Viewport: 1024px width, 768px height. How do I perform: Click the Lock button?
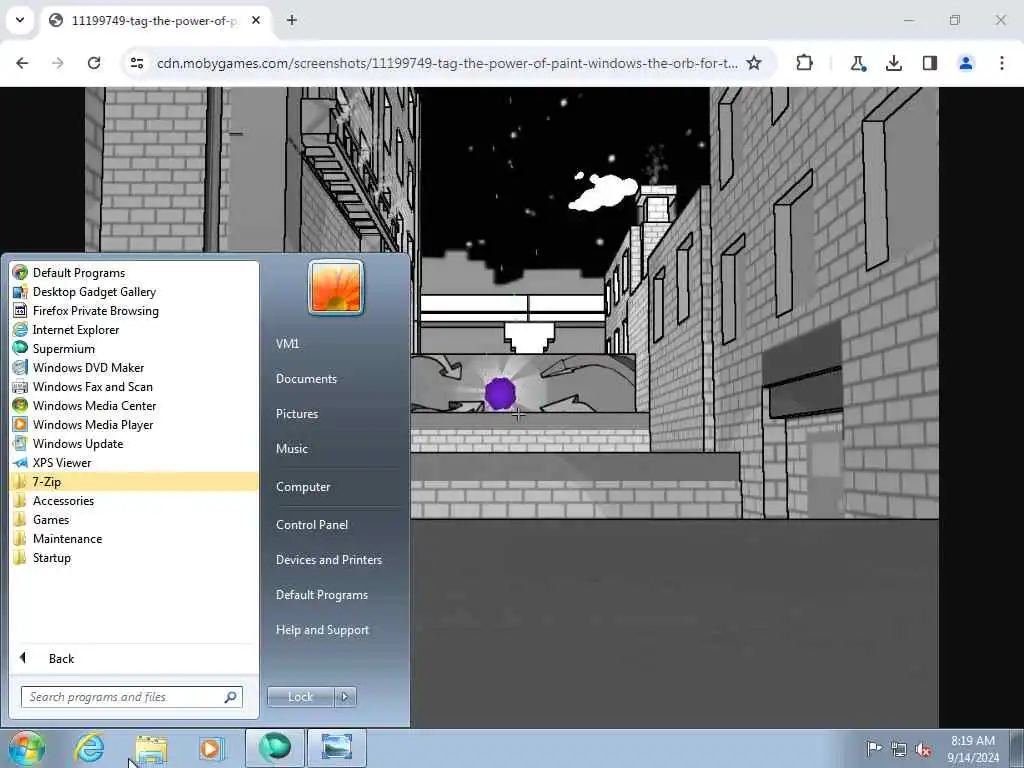(x=300, y=697)
